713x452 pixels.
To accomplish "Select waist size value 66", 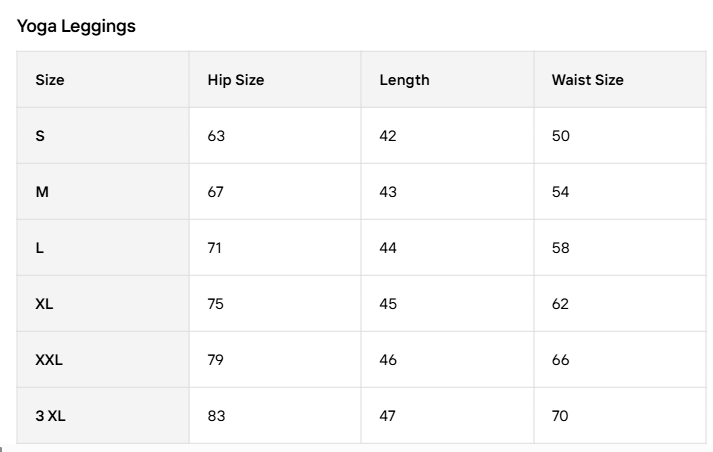I will coord(560,360).
